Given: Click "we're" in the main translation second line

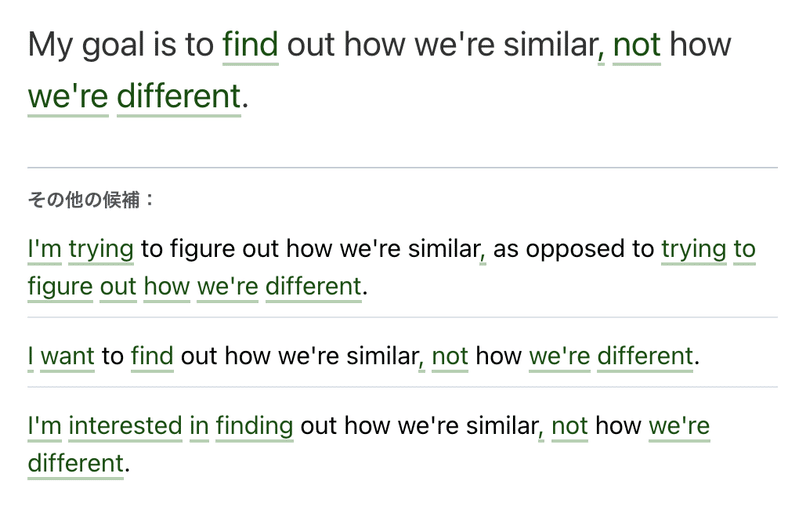Looking at the screenshot, I should pos(68,96).
